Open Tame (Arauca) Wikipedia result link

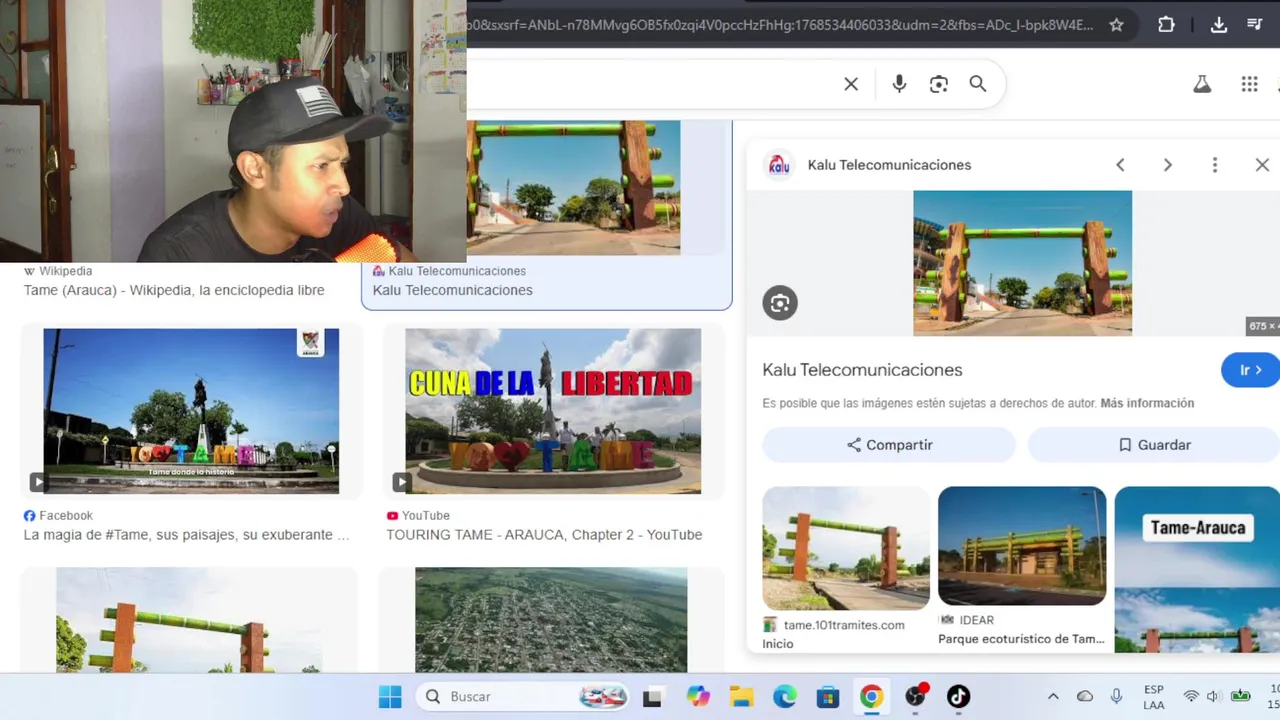174,290
